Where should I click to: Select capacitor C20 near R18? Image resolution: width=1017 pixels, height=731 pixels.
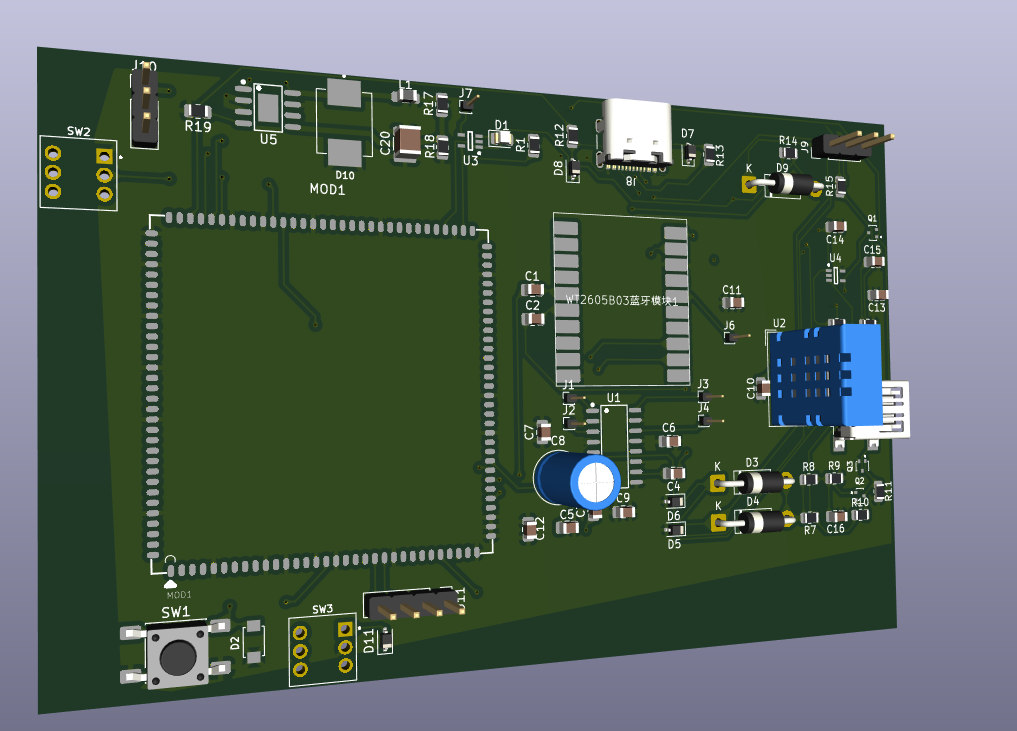coord(407,143)
